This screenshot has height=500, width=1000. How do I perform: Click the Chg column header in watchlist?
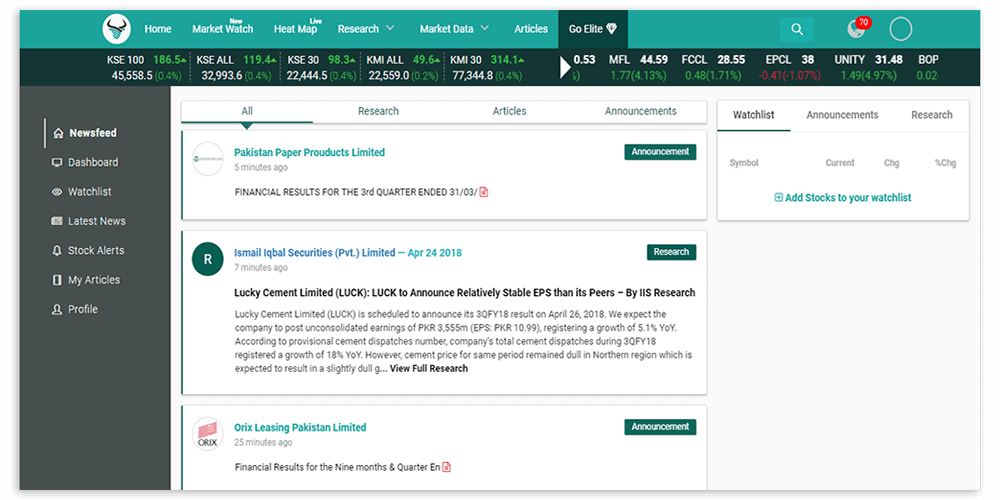(x=892, y=163)
